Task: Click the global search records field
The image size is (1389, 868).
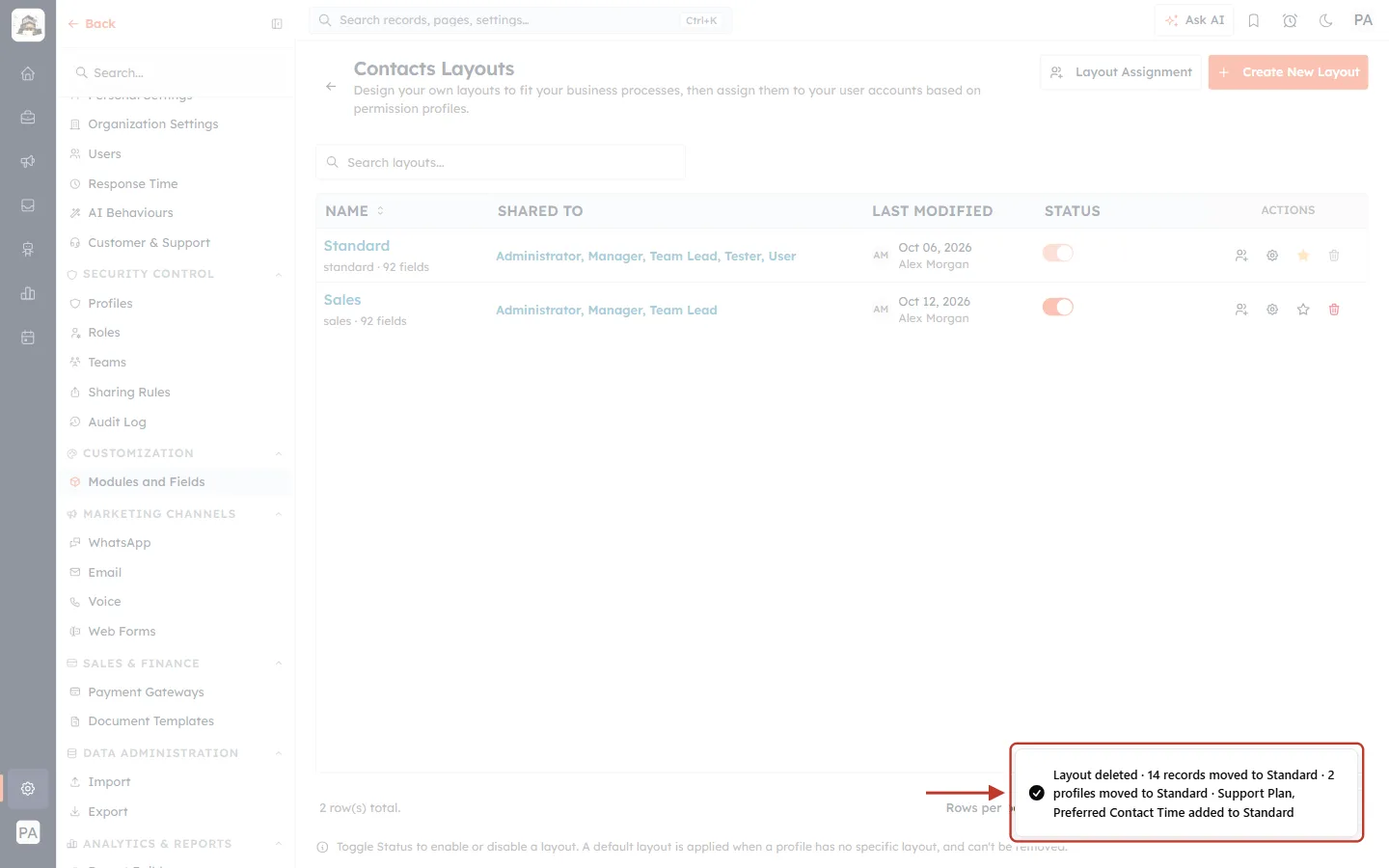Action: [521, 20]
